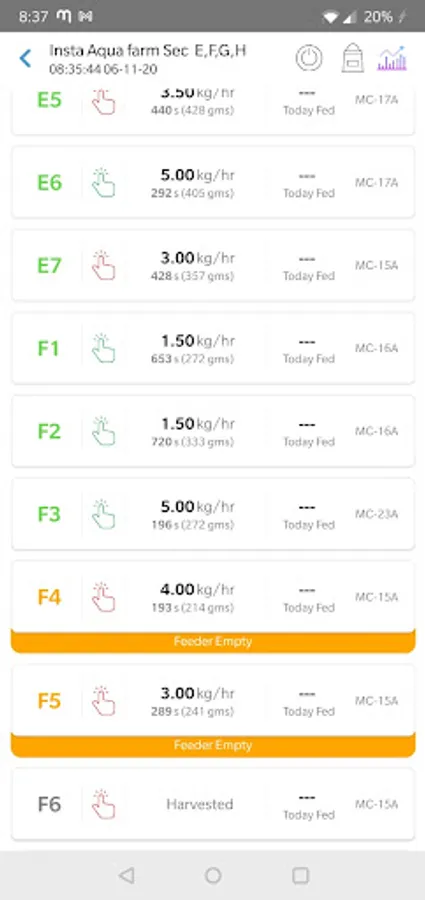
Task: Tap the power button icon in header
Action: (x=309, y=59)
